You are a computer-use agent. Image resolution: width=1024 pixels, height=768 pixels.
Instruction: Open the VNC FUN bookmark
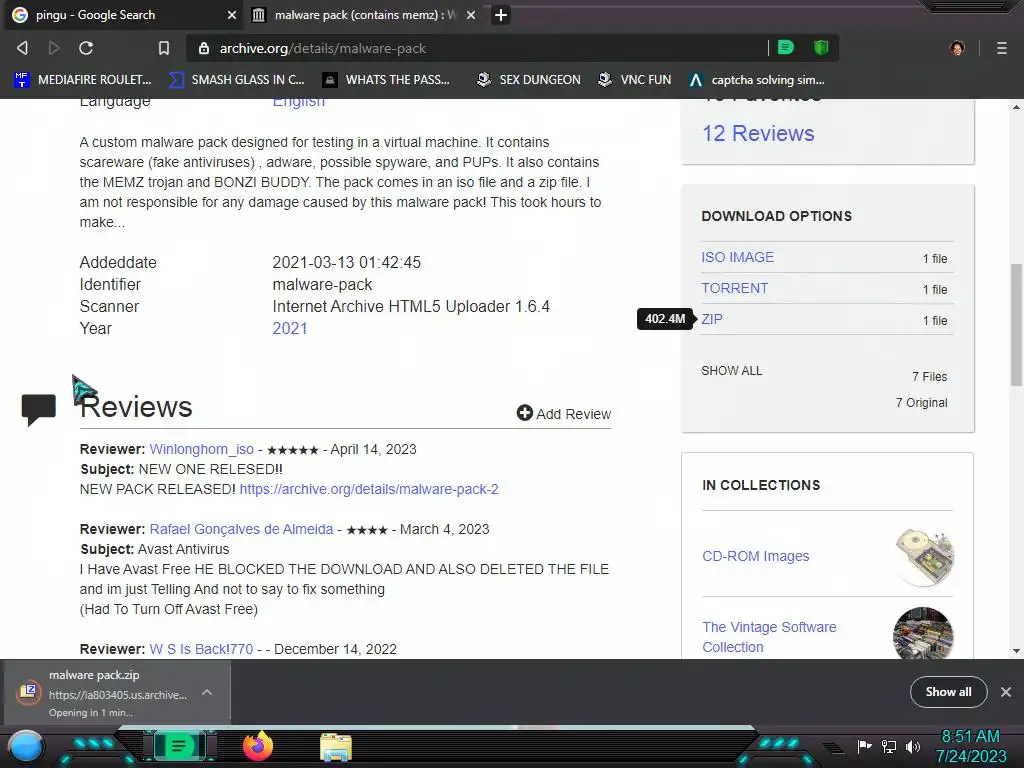pos(635,80)
